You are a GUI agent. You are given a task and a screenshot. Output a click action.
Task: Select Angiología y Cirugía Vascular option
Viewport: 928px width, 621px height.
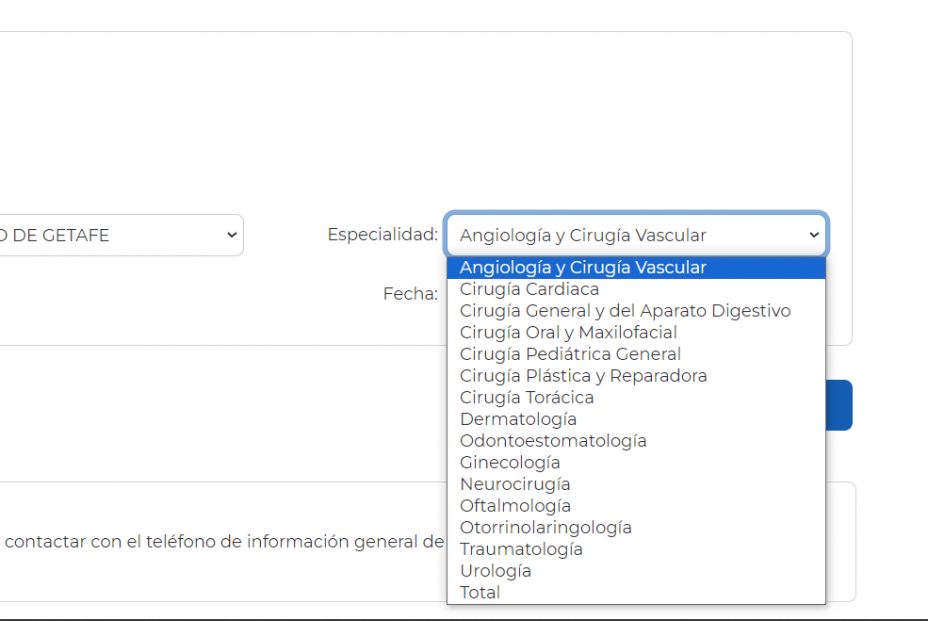pyautogui.click(x=583, y=268)
